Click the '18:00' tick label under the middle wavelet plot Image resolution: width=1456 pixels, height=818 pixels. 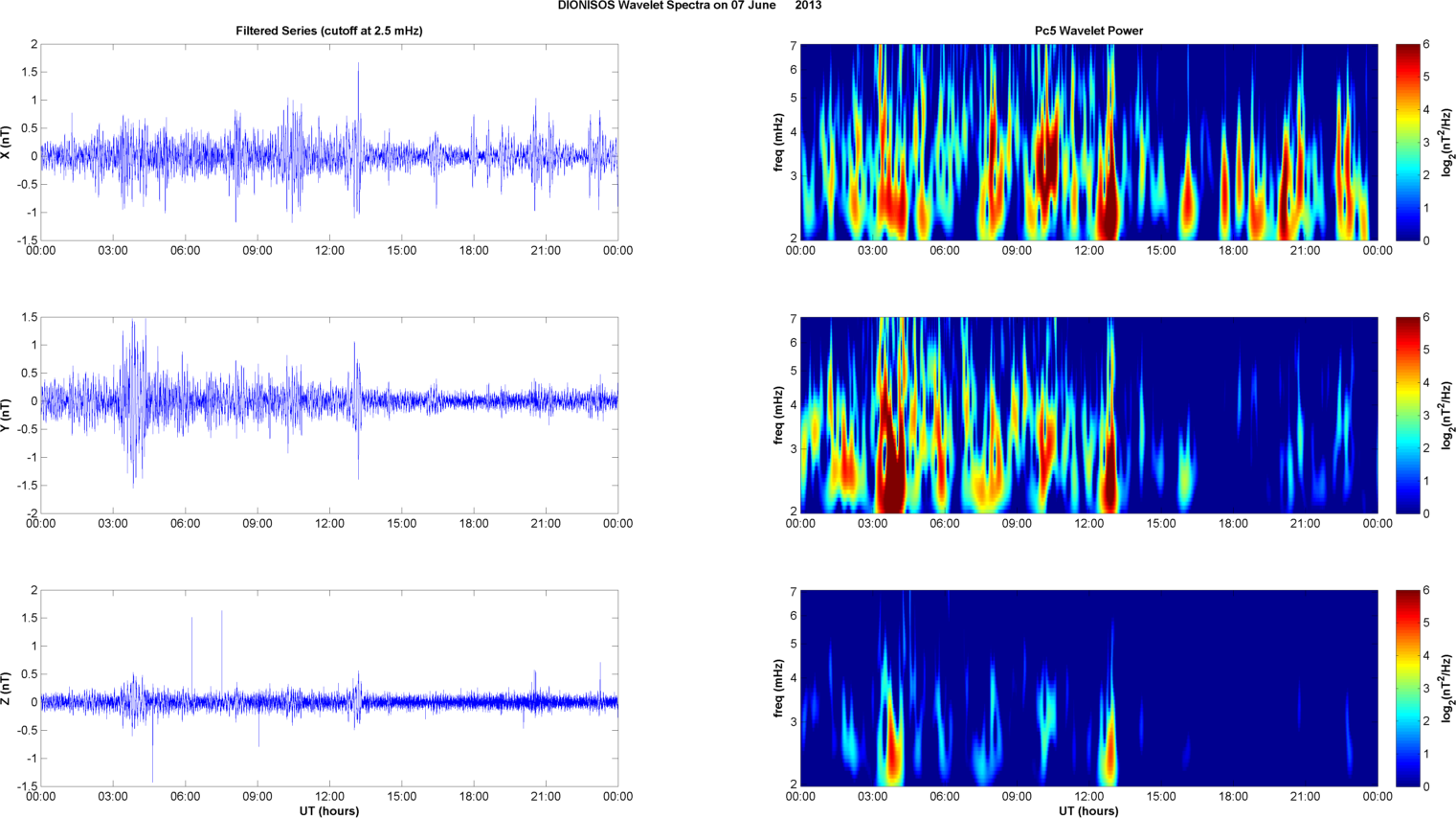[1233, 524]
